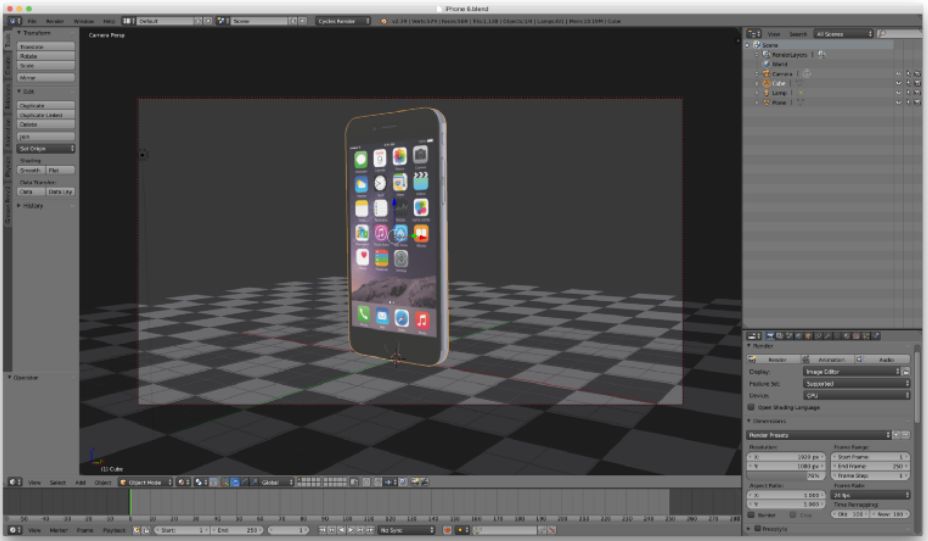The height and width of the screenshot is (541, 928).
Task: Open the Scene selector field
Action: pos(259,21)
